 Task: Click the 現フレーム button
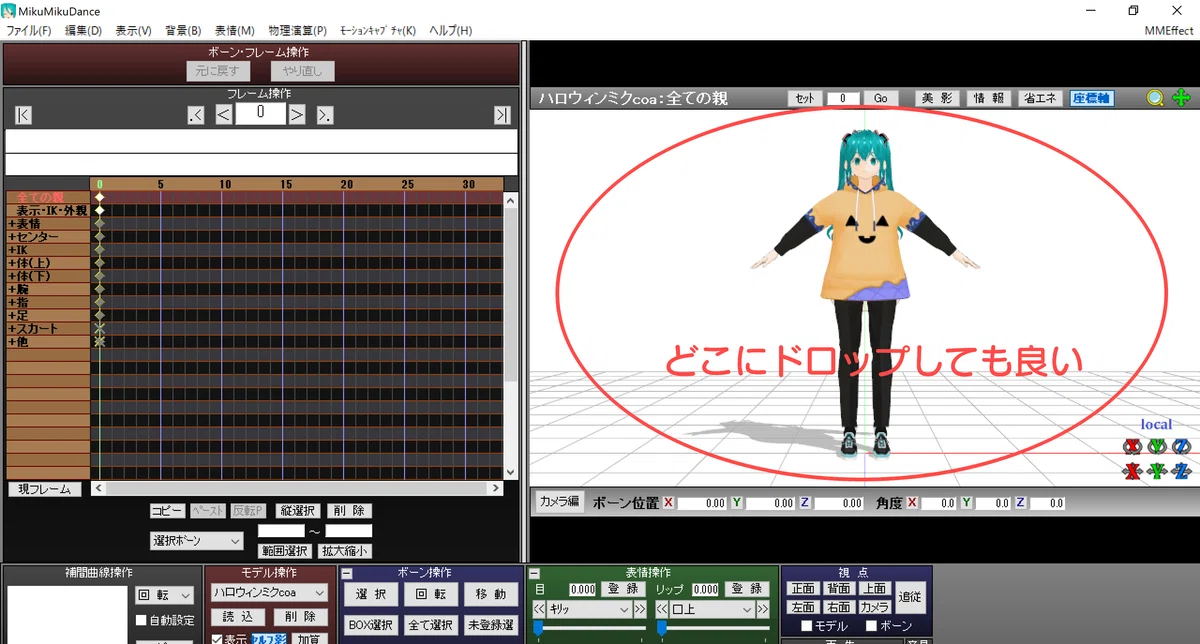click(x=44, y=489)
